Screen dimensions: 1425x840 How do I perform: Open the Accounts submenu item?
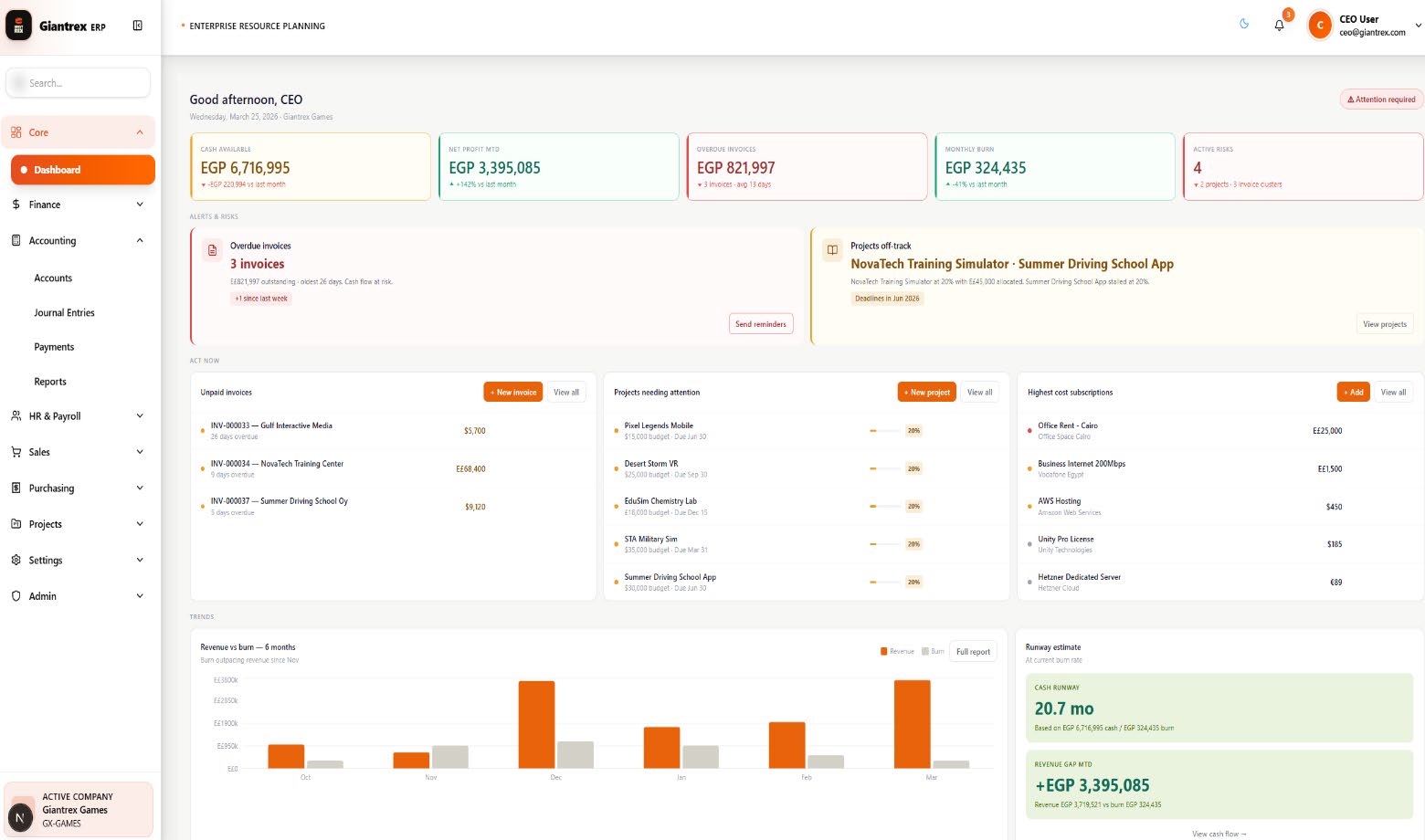53,278
